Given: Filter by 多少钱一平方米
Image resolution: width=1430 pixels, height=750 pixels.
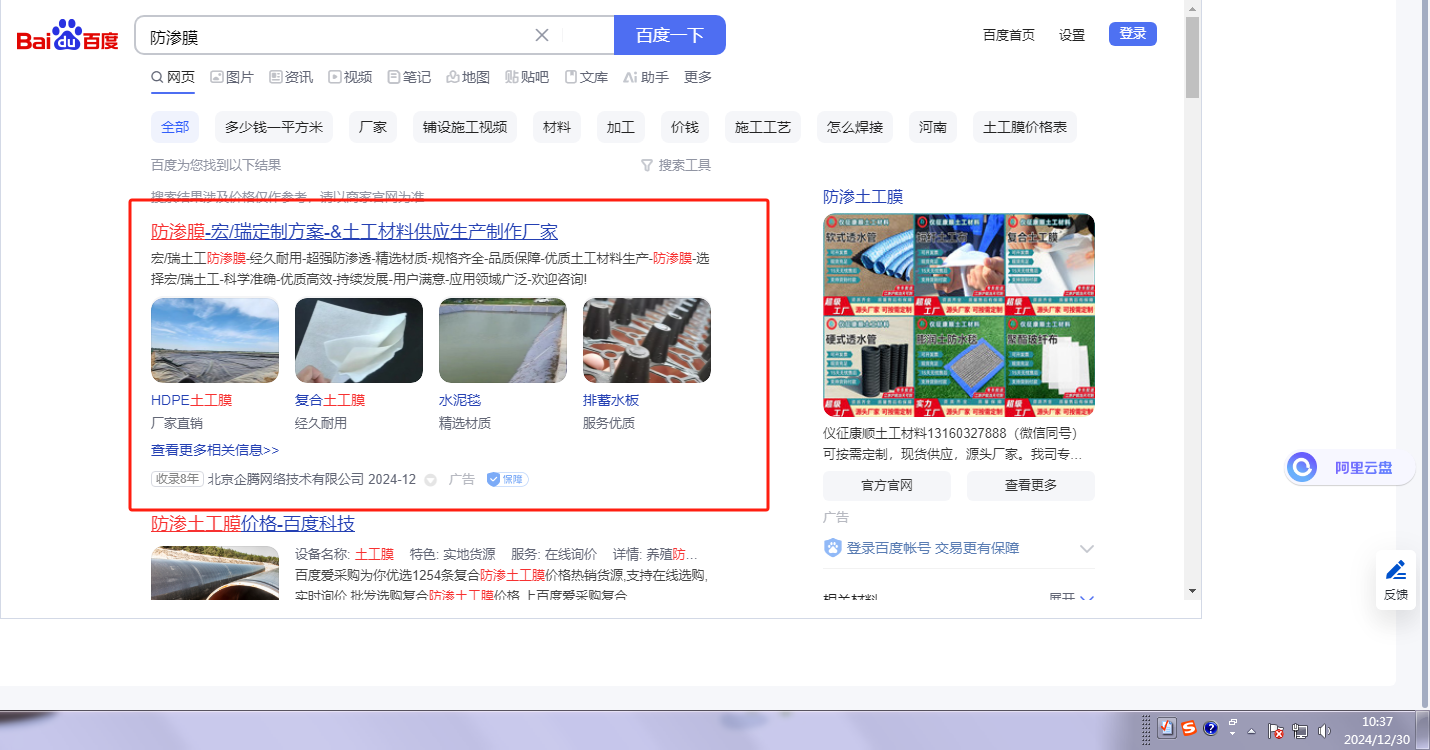Looking at the screenshot, I should pyautogui.click(x=274, y=127).
